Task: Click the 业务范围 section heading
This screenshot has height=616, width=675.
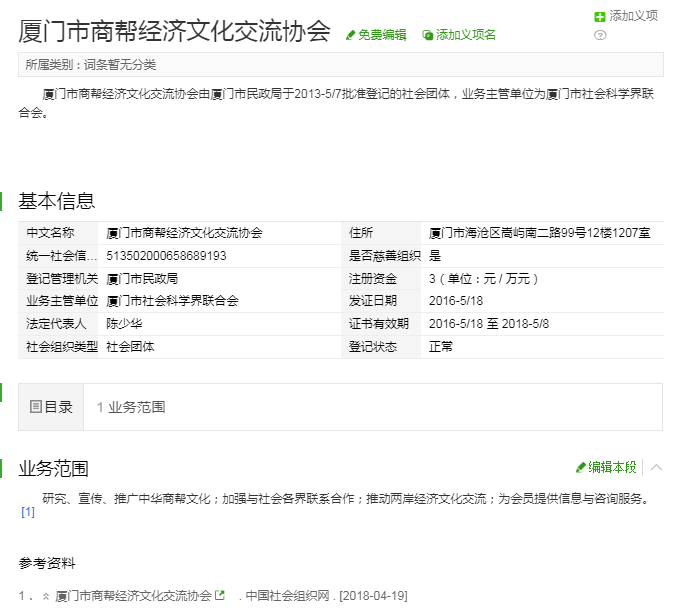Action: (x=53, y=468)
